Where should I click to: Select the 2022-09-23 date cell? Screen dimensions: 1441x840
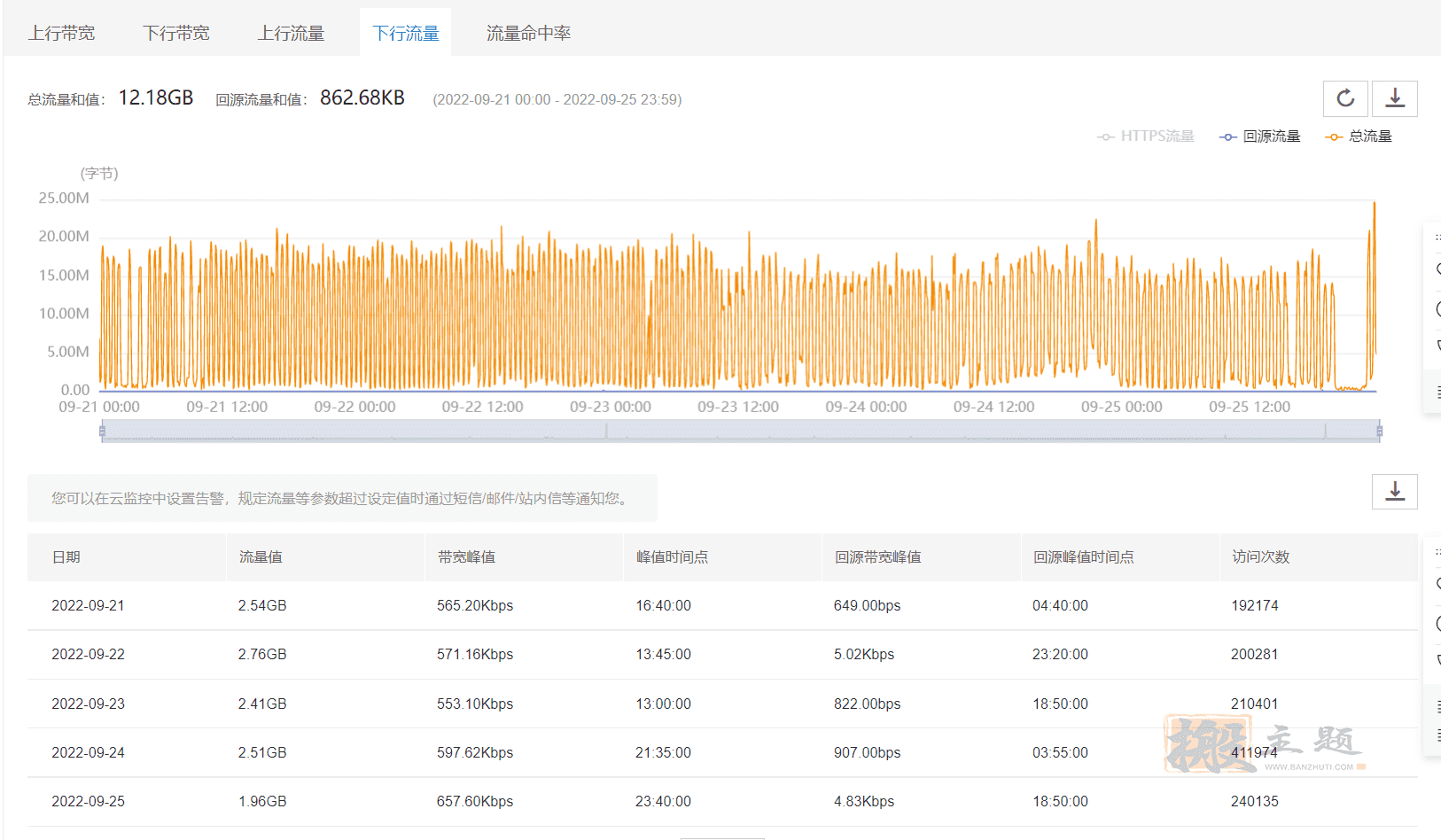88,704
